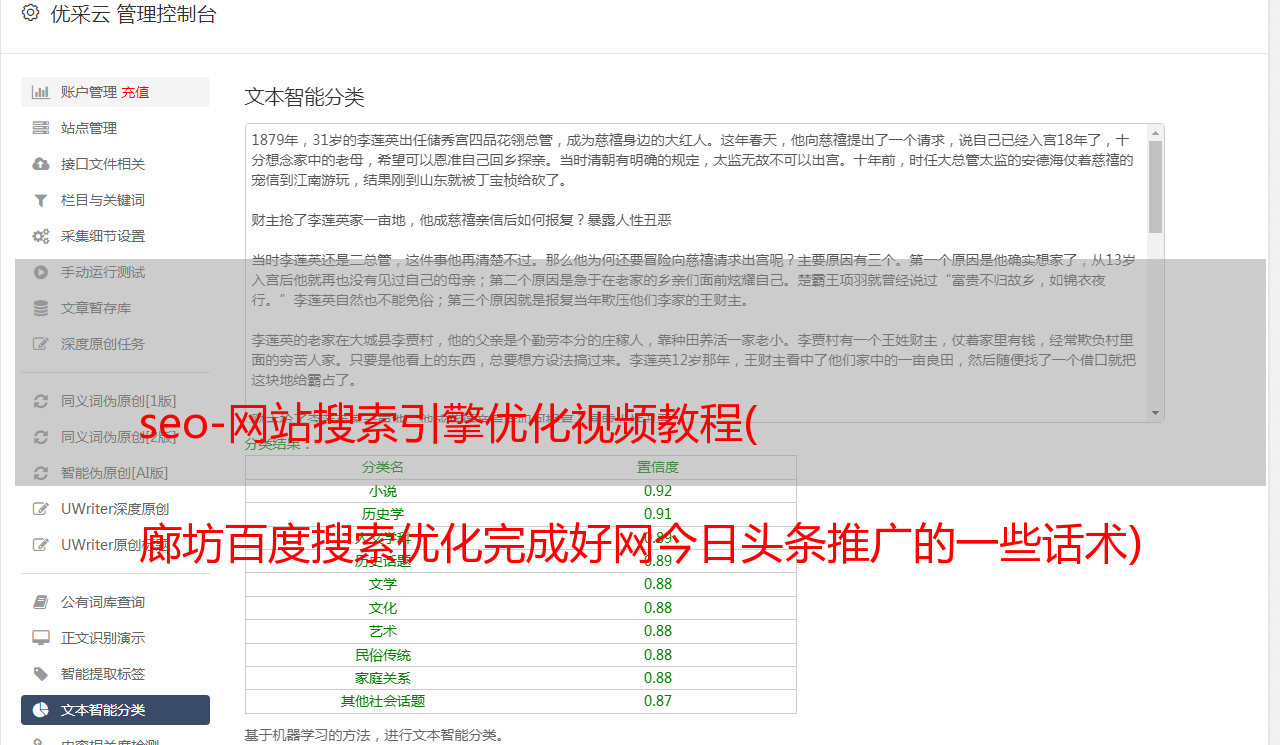Click the 优采云 管理控制台 title
Viewport: 1280px width, 745px height.
(x=133, y=14)
